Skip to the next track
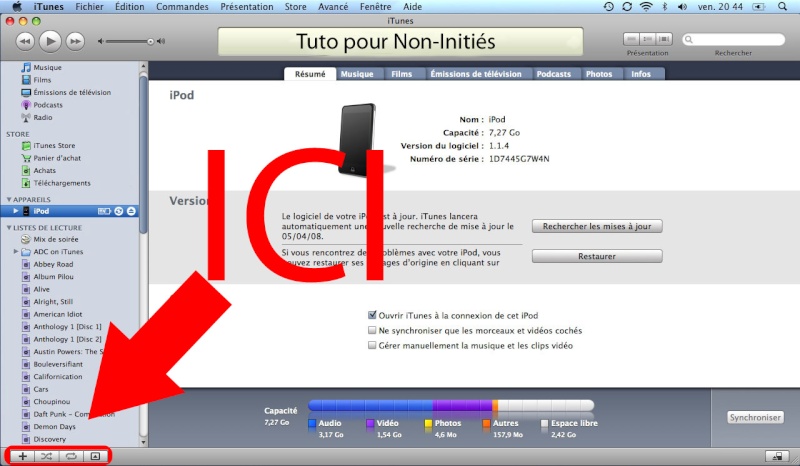Image resolution: width=800 pixels, height=466 pixels. click(76, 41)
